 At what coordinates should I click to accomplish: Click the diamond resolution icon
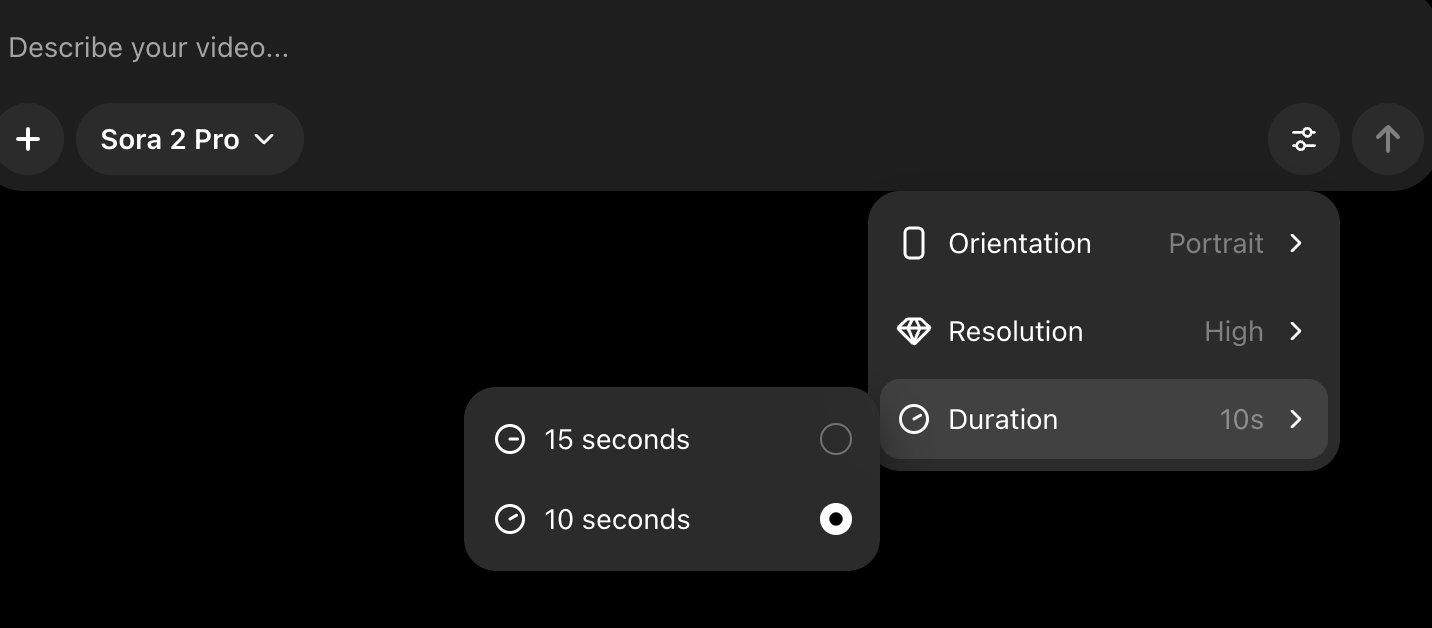(x=913, y=332)
